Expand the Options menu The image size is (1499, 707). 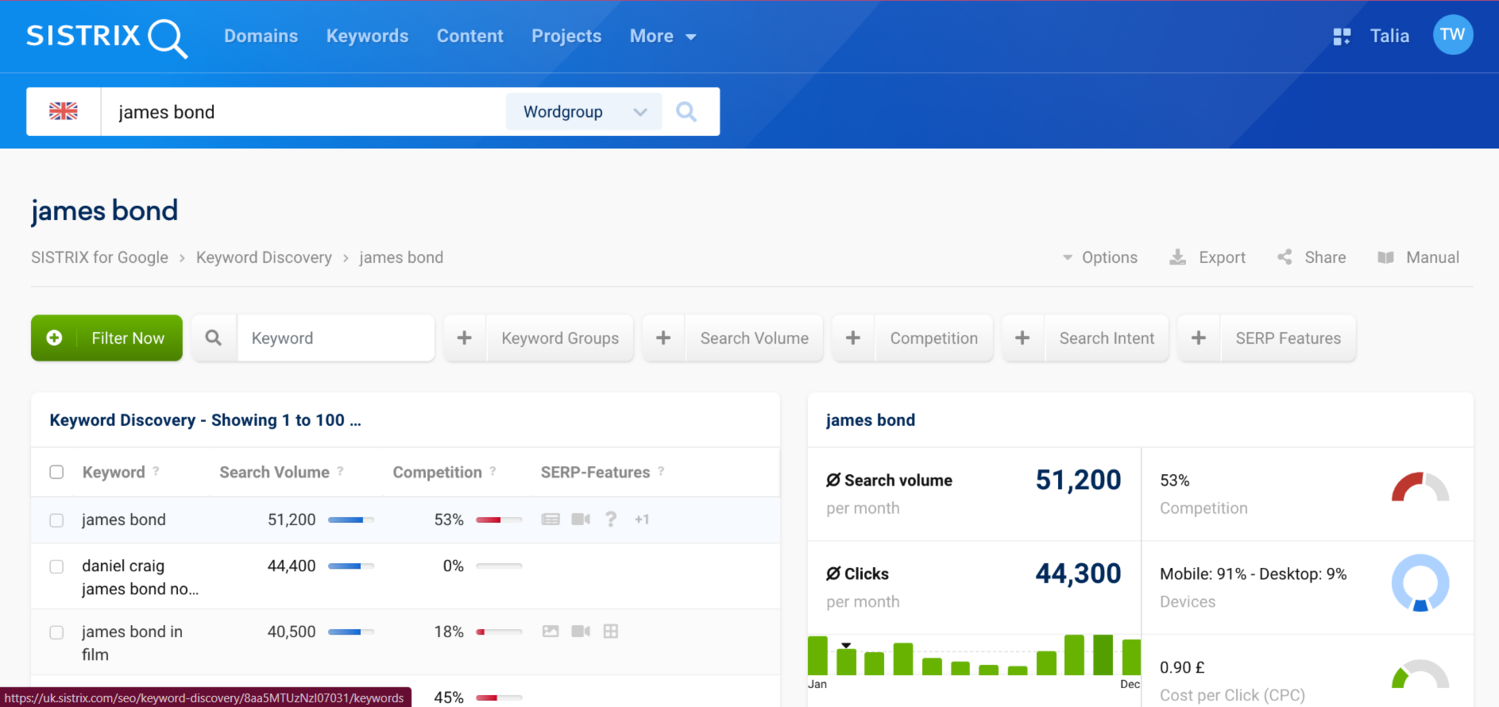click(1100, 257)
